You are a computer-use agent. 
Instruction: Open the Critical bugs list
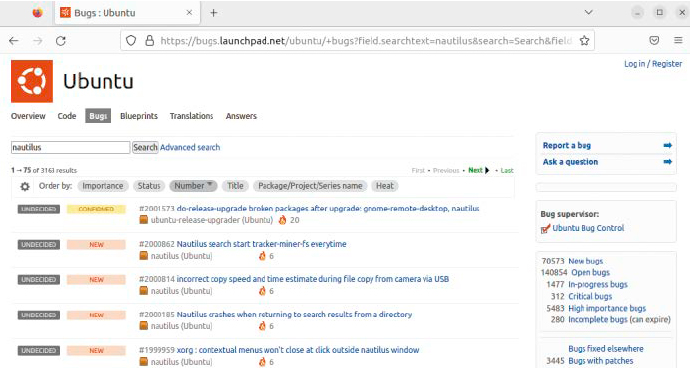point(590,297)
